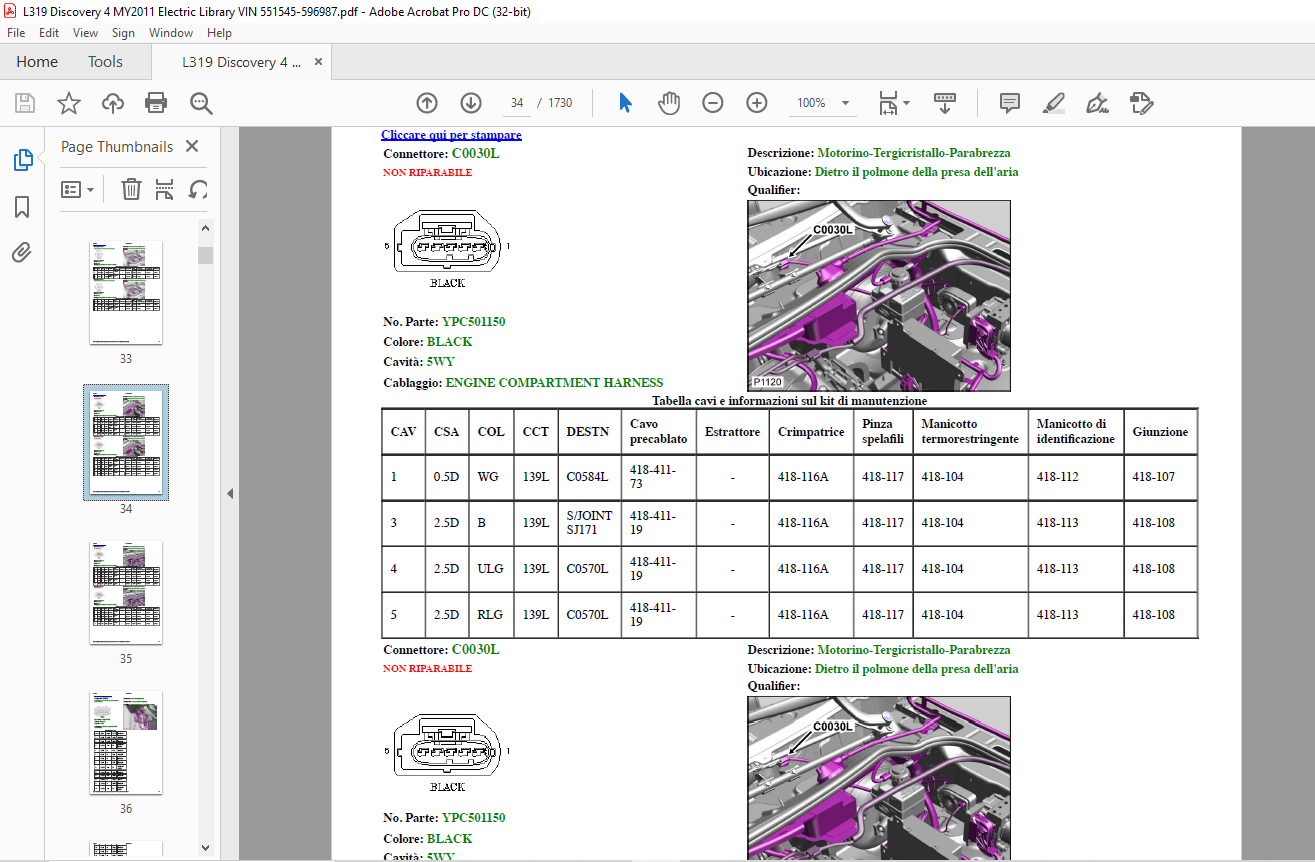This screenshot has height=862, width=1315.
Task: Click the page number input field
Action: pos(517,103)
